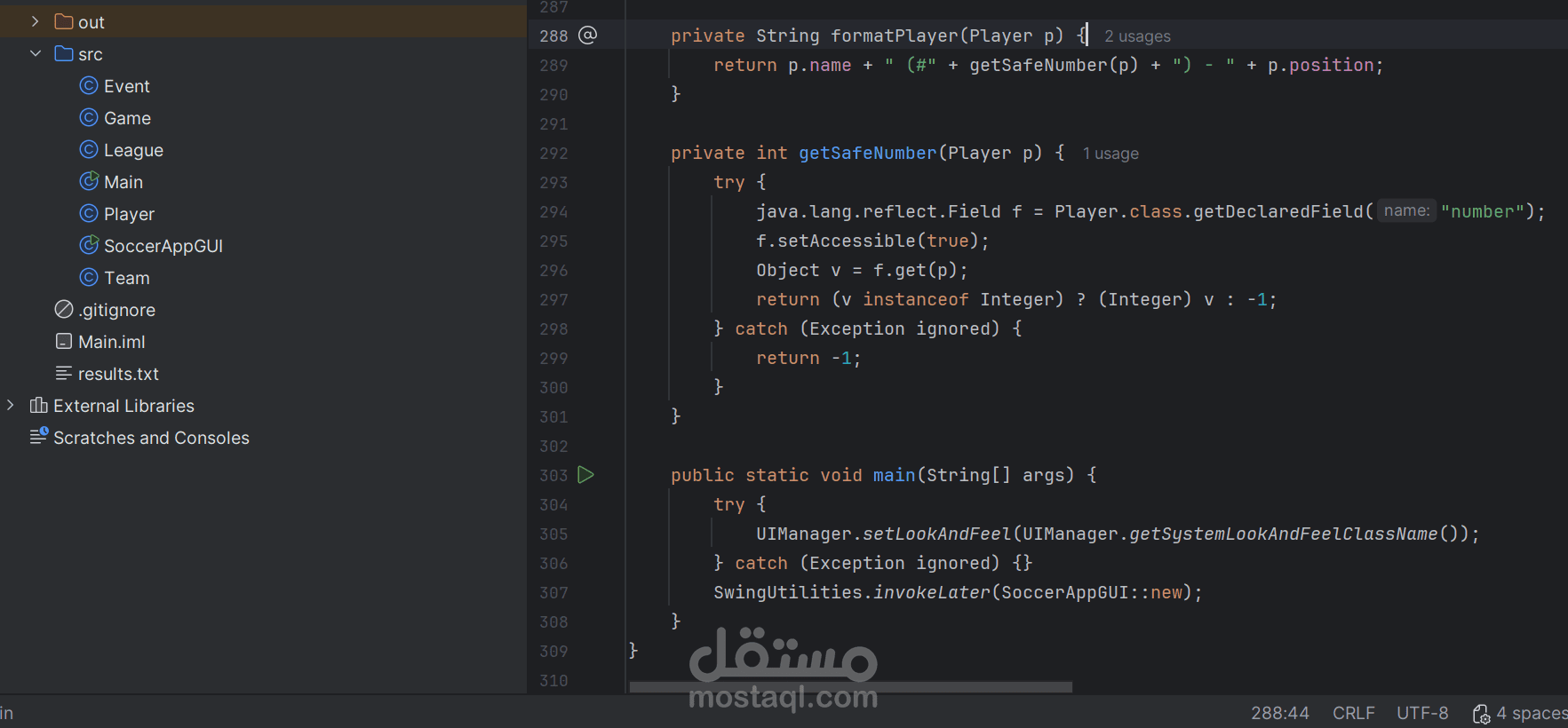Click getDeclaredField method call
Screen dimensions: 1568x728
[1278, 211]
